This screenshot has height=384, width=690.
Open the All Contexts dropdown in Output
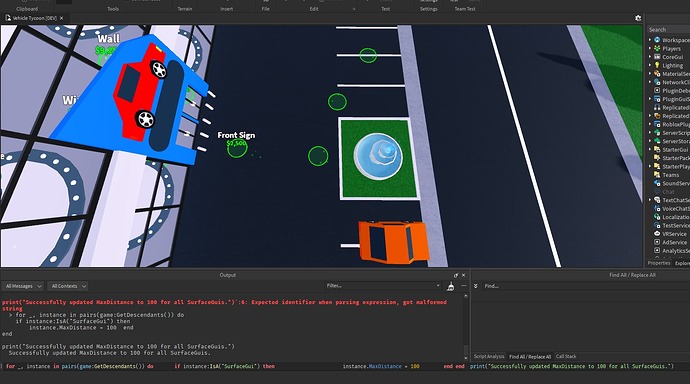click(x=68, y=286)
